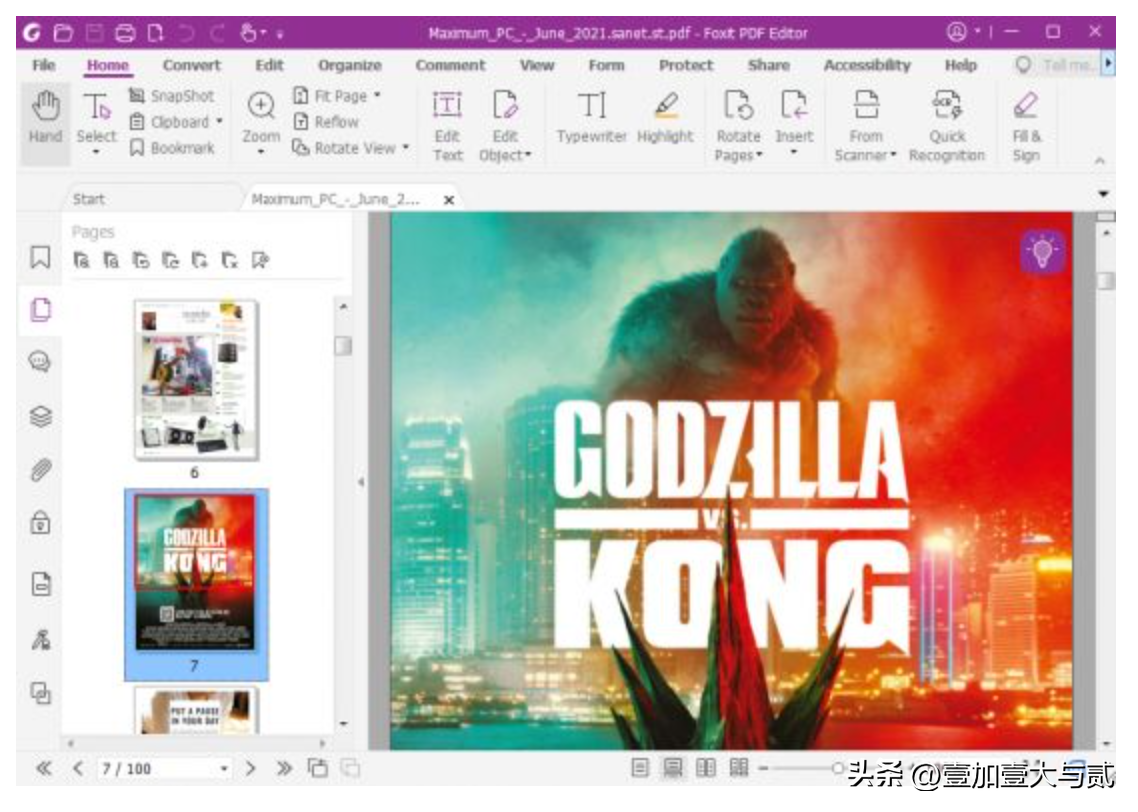This screenshot has height=812, width=1138.
Task: Expand the Select tool dropdown arrow
Action: coord(96,152)
